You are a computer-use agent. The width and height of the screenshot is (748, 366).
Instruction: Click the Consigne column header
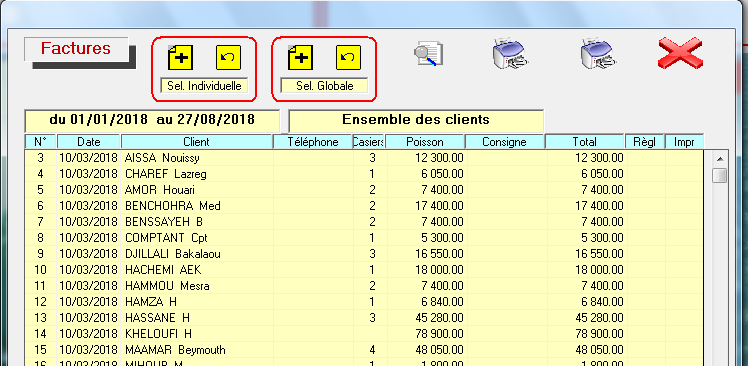505,142
